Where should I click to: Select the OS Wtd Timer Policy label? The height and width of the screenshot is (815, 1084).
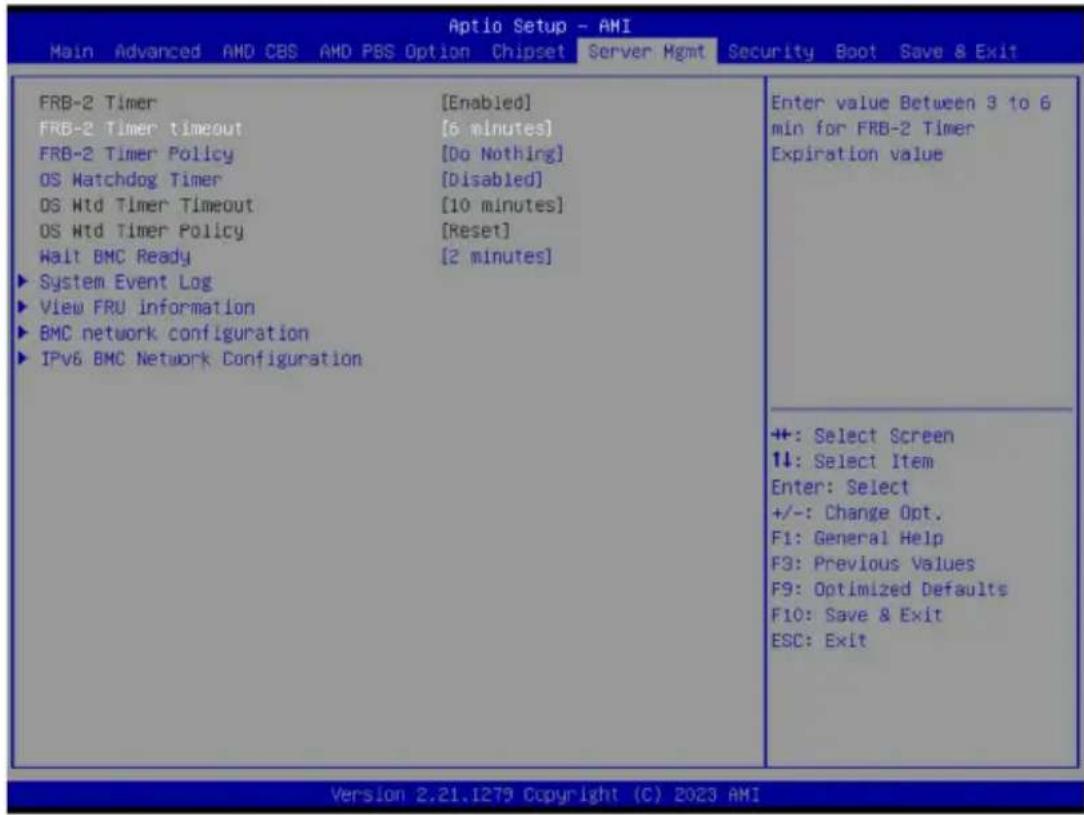tap(142, 231)
